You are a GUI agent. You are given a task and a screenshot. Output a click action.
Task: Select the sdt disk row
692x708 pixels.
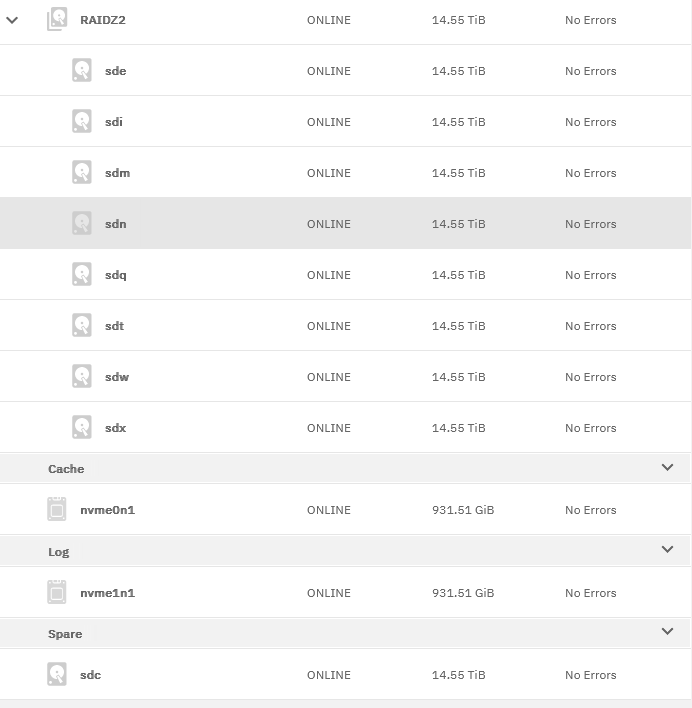[346, 326]
